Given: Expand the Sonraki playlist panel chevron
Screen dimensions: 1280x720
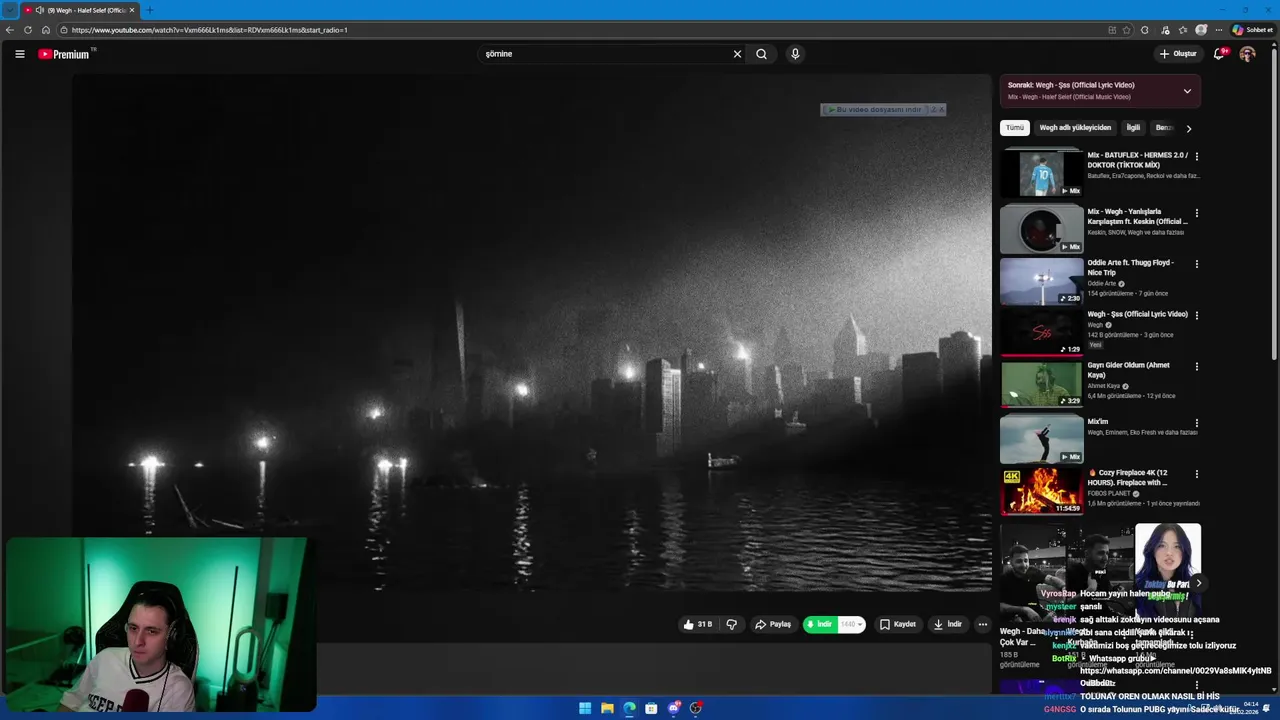Looking at the screenshot, I should (x=1187, y=91).
